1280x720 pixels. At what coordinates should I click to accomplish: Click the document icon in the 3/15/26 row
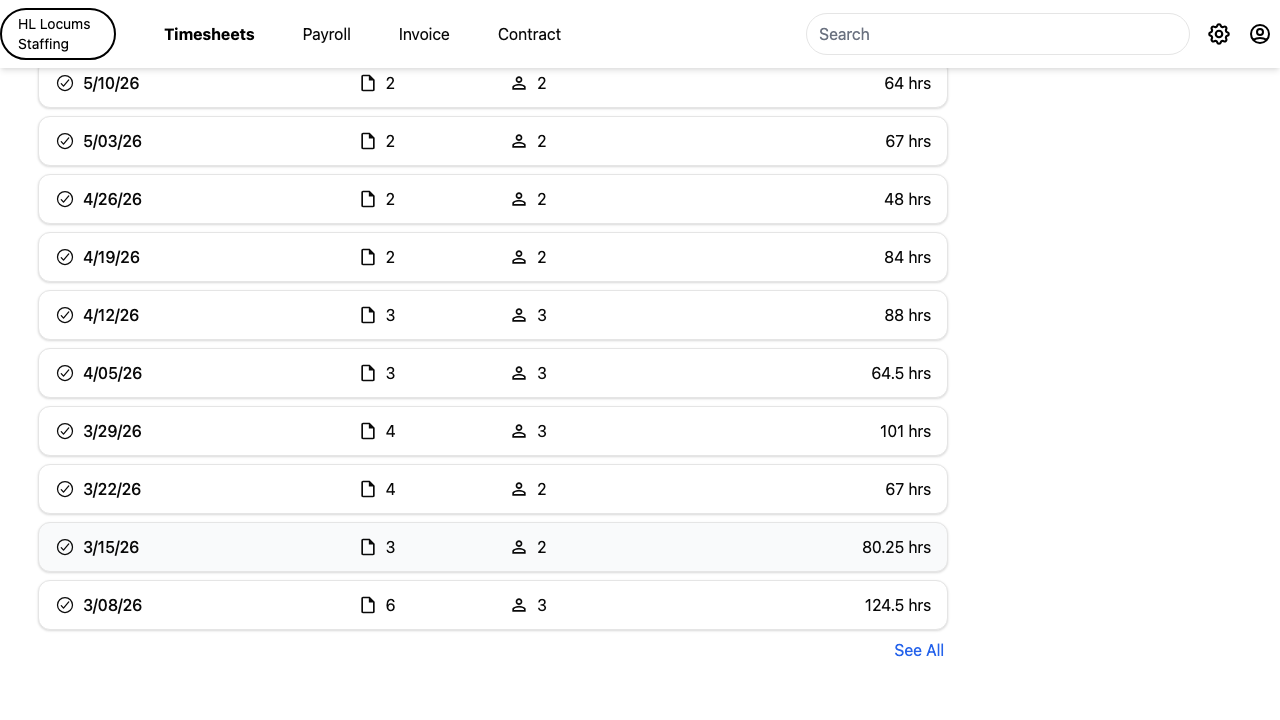pyautogui.click(x=368, y=547)
